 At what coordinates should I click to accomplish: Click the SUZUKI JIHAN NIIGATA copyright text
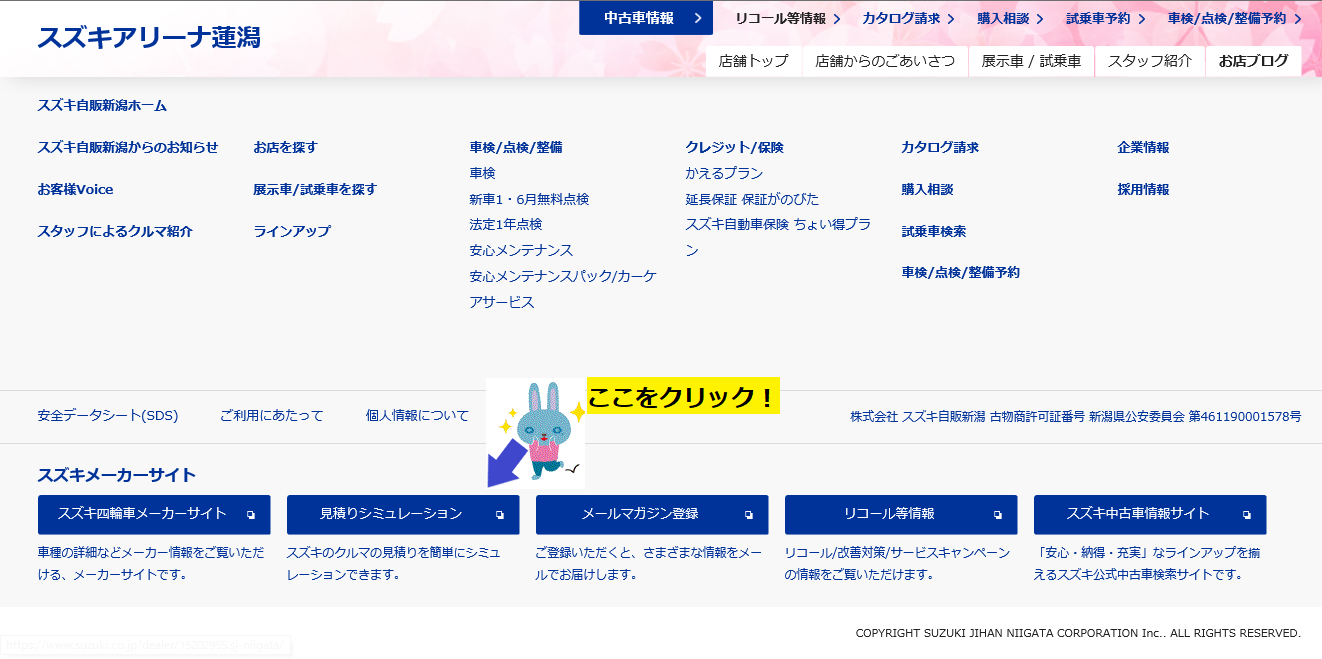(1078, 633)
